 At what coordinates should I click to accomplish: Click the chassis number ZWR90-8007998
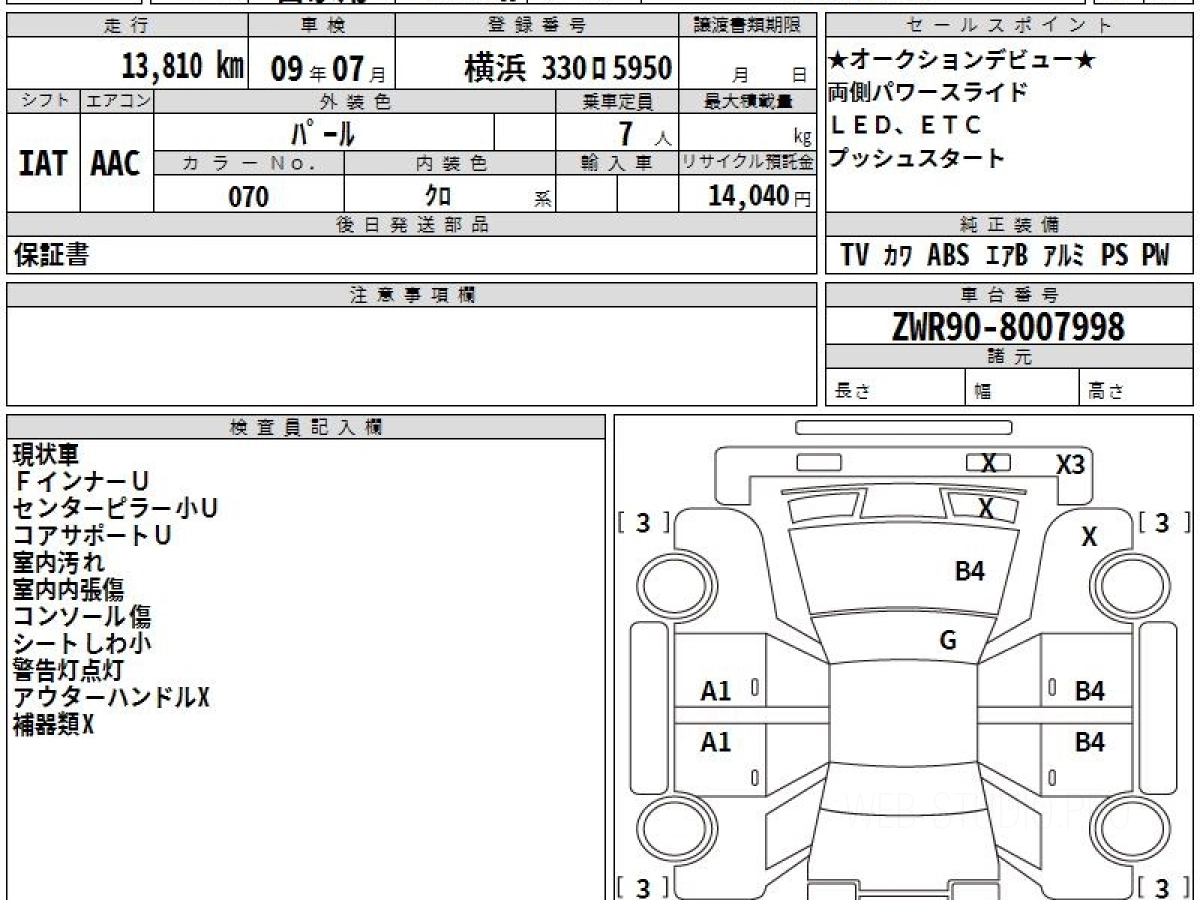1008,326
